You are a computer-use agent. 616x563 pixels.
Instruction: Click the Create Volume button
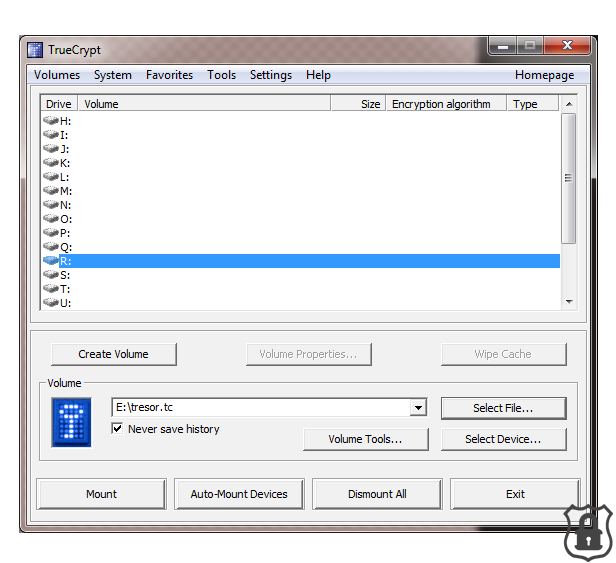(x=114, y=354)
